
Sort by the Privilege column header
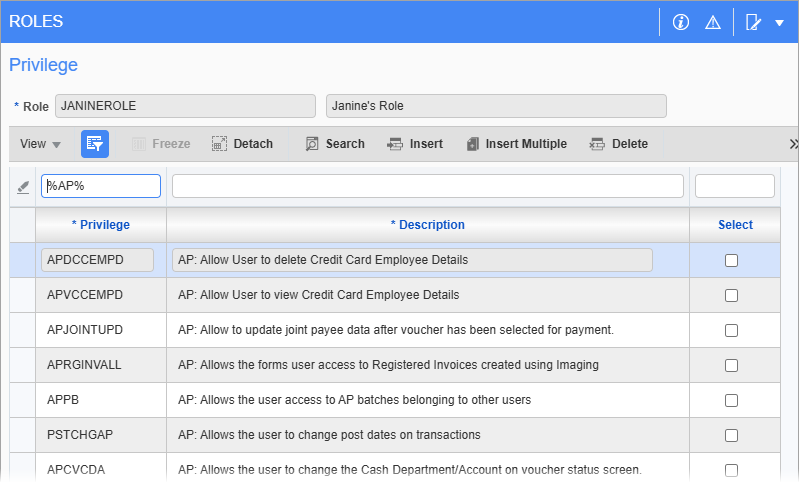[101, 225]
